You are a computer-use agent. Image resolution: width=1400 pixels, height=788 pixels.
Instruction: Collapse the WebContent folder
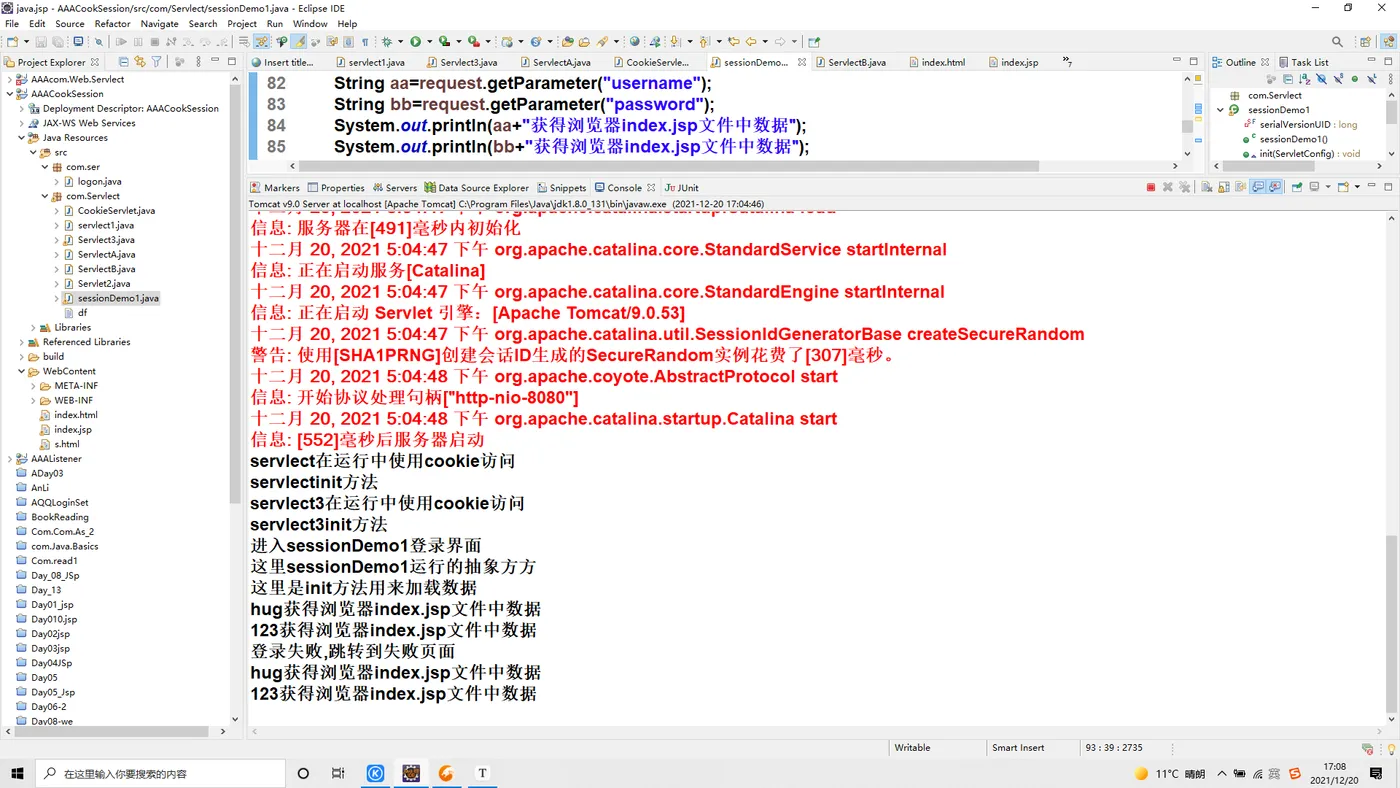pyautogui.click(x=22, y=371)
